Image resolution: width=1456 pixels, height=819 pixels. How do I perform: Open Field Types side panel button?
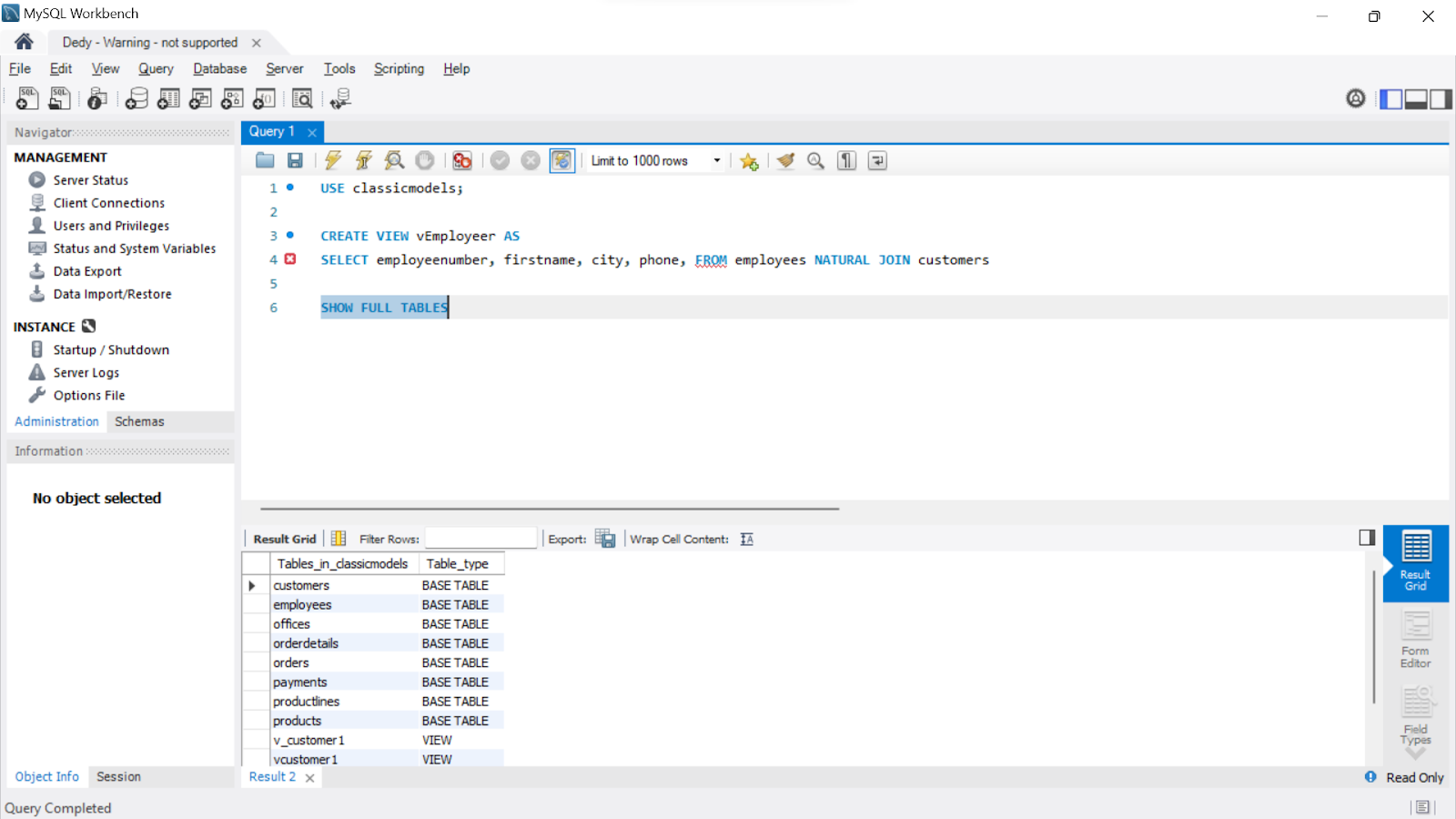(x=1416, y=717)
